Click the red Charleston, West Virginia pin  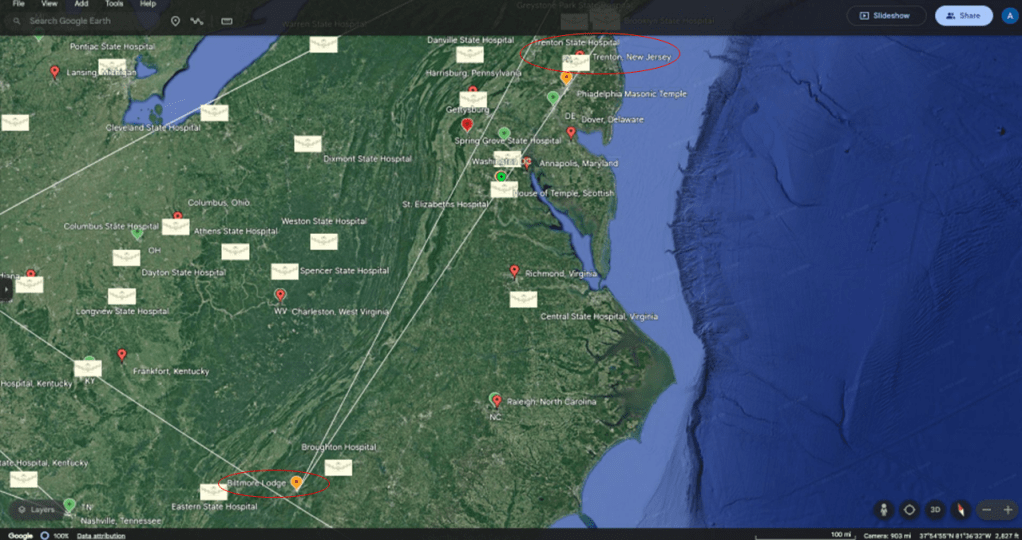(x=280, y=295)
